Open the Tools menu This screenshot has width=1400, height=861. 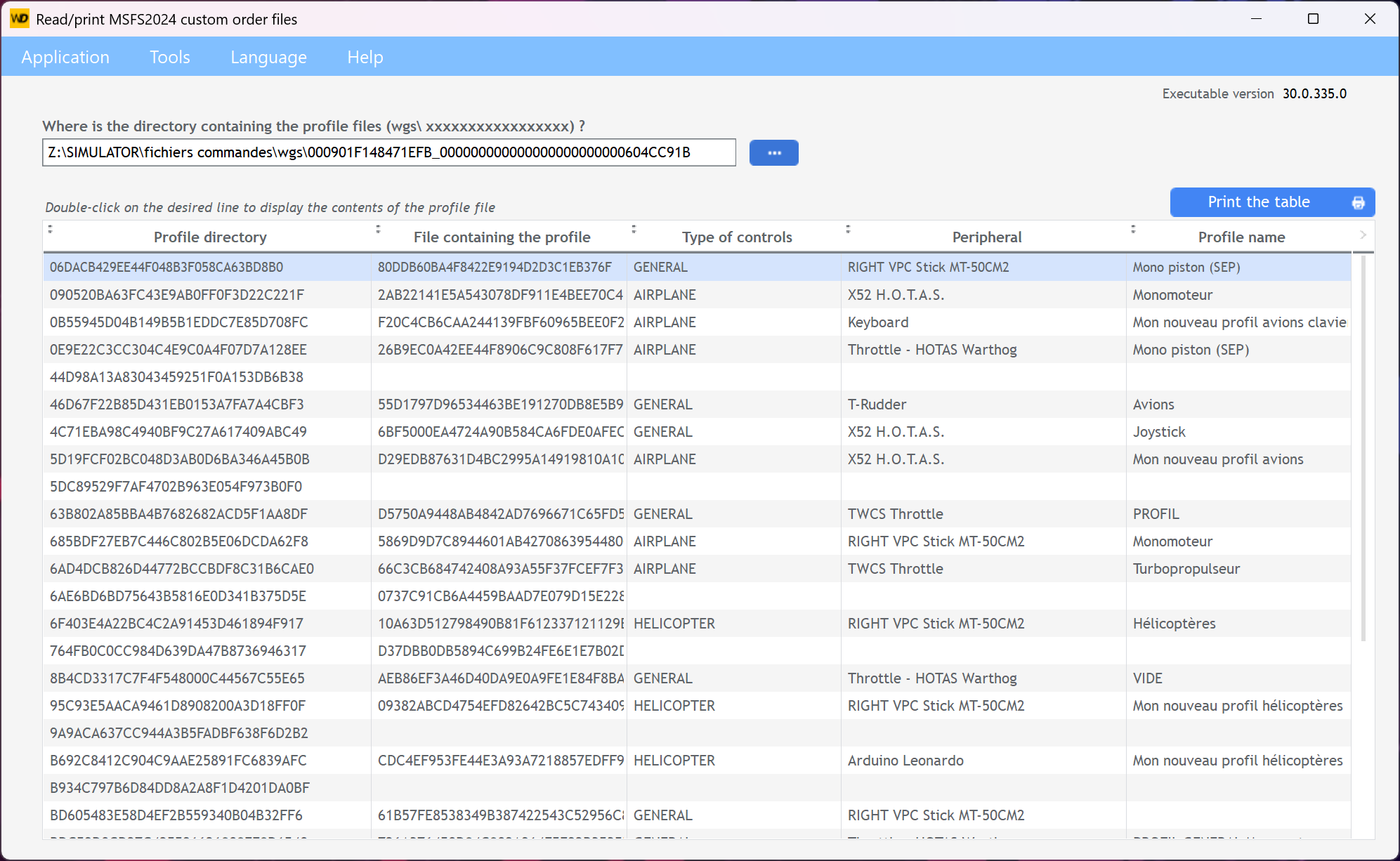169,57
